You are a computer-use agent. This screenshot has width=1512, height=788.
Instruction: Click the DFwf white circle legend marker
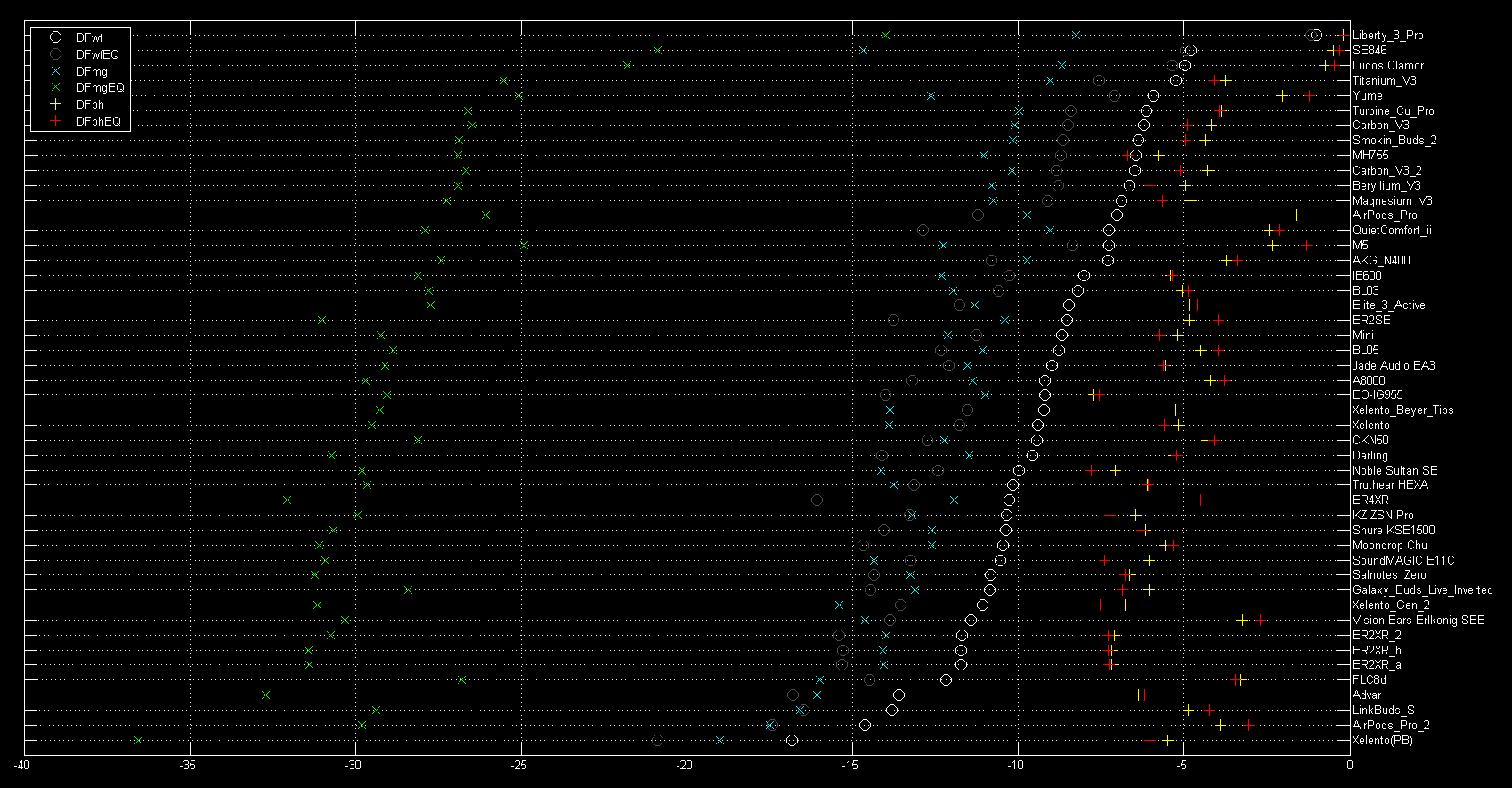(x=56, y=38)
